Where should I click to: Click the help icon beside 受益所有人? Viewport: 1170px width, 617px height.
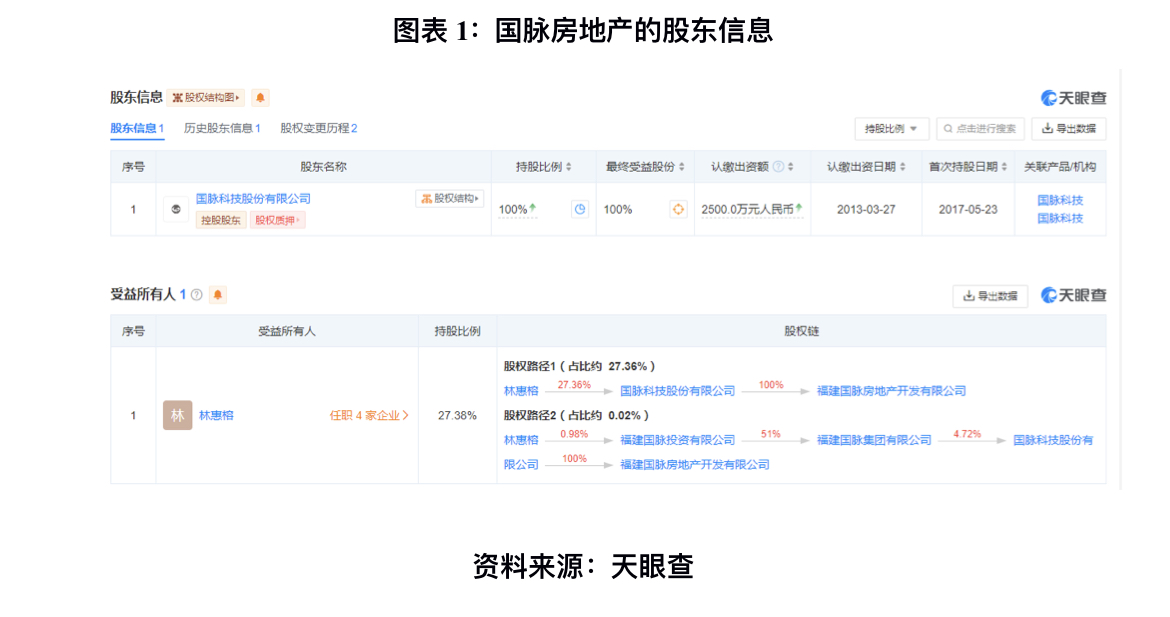[x=196, y=295]
